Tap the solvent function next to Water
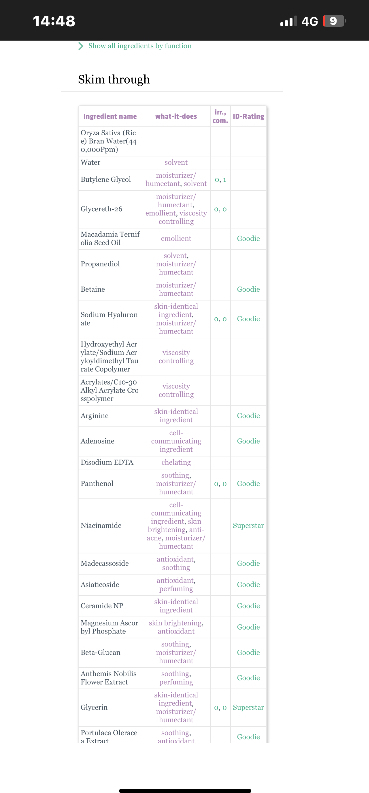The height and width of the screenshot is (793, 369). [x=176, y=163]
